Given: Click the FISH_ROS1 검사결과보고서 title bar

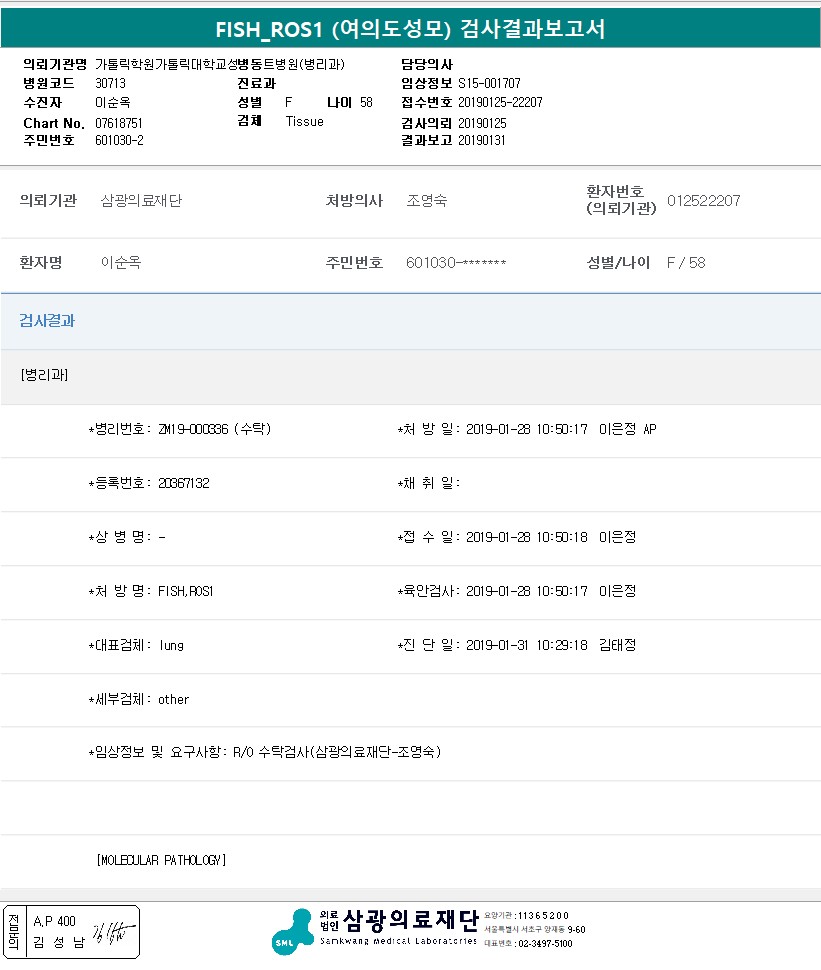Looking at the screenshot, I should coord(410,29).
